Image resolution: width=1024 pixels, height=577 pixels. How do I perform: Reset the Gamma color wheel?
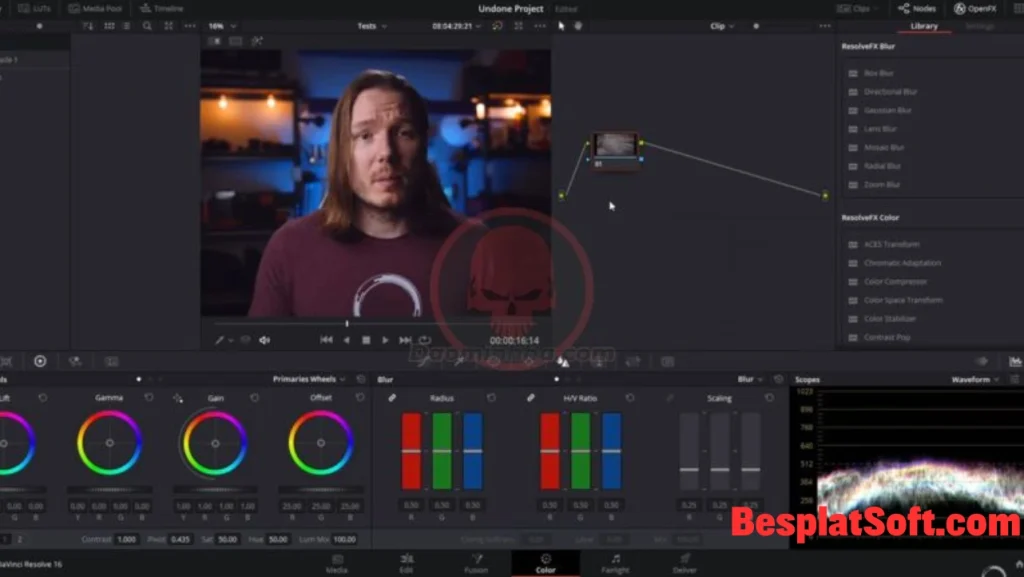pos(149,398)
